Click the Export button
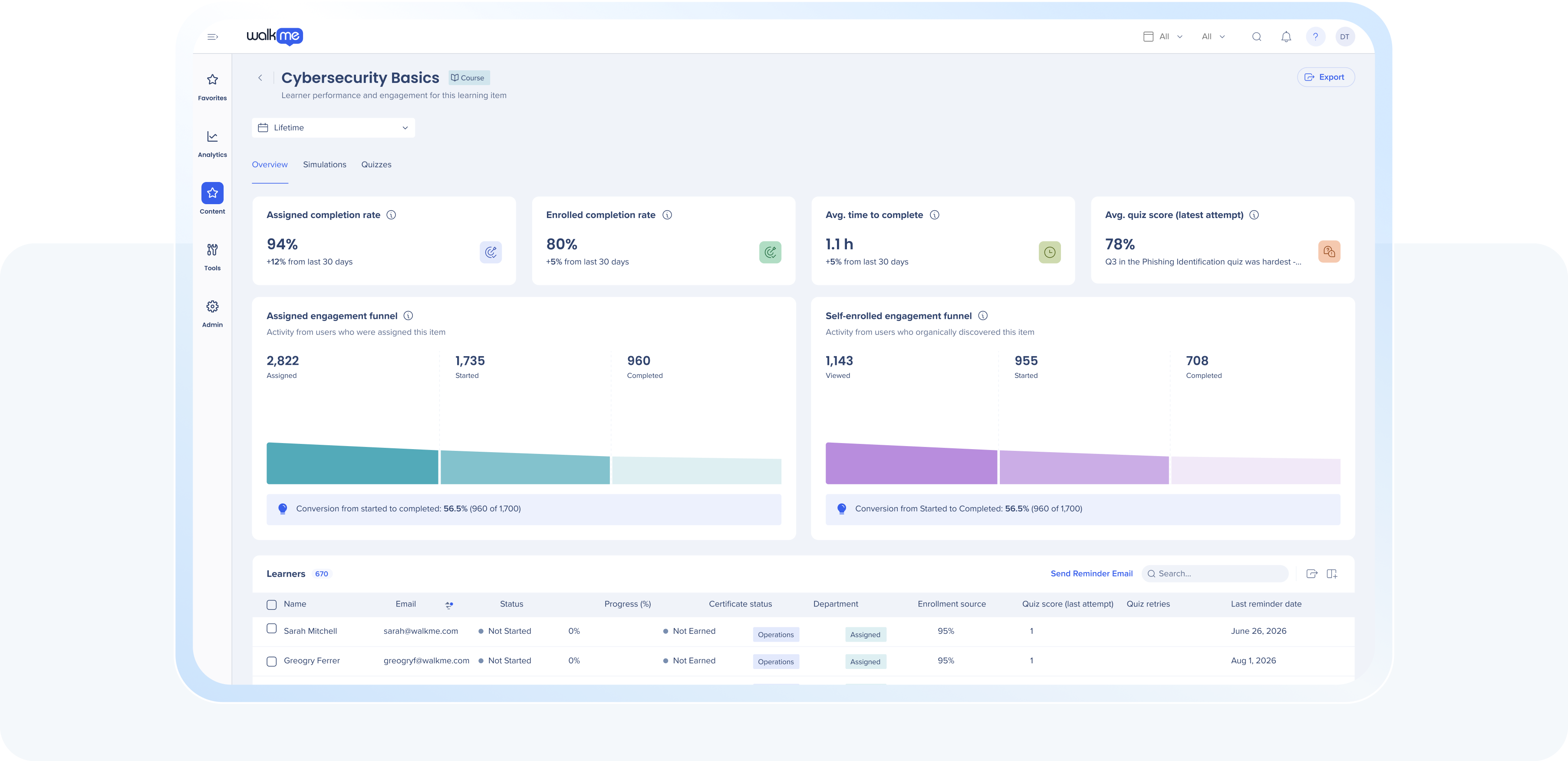The height and width of the screenshot is (761, 1568). pos(1325,77)
